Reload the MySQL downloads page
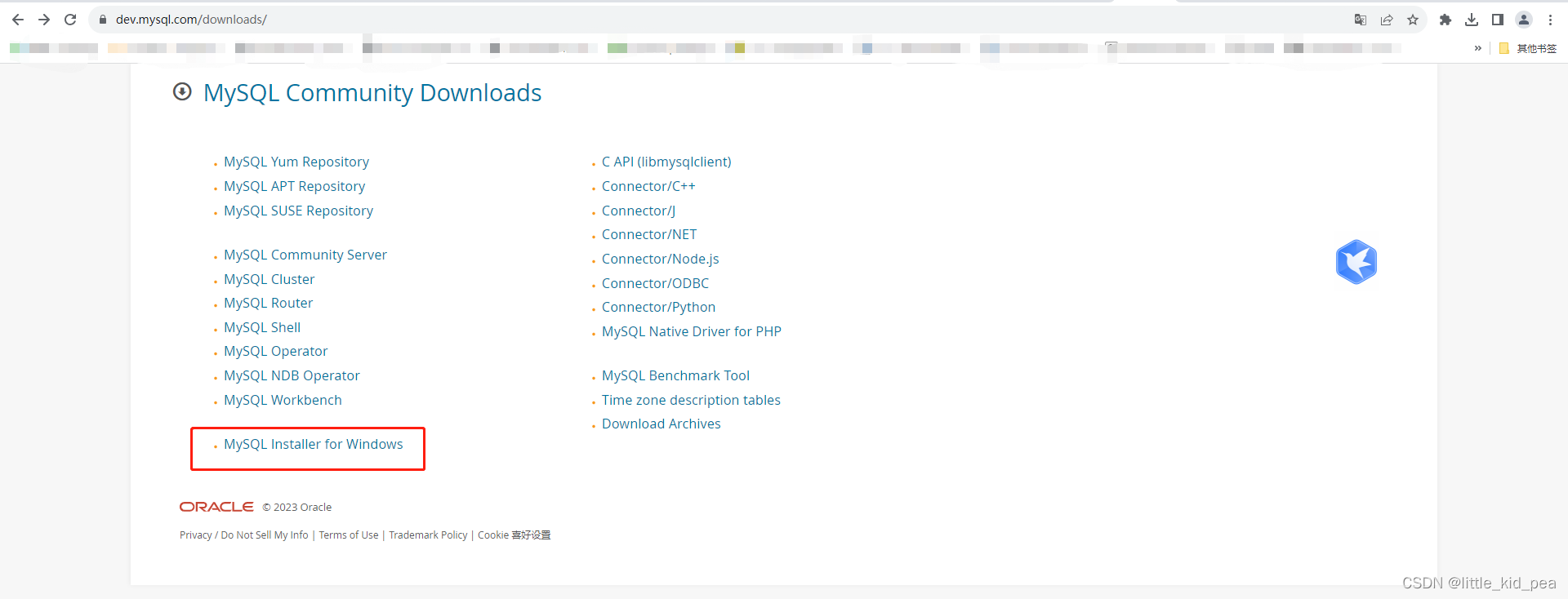This screenshot has height=599, width=1568. coord(70,20)
